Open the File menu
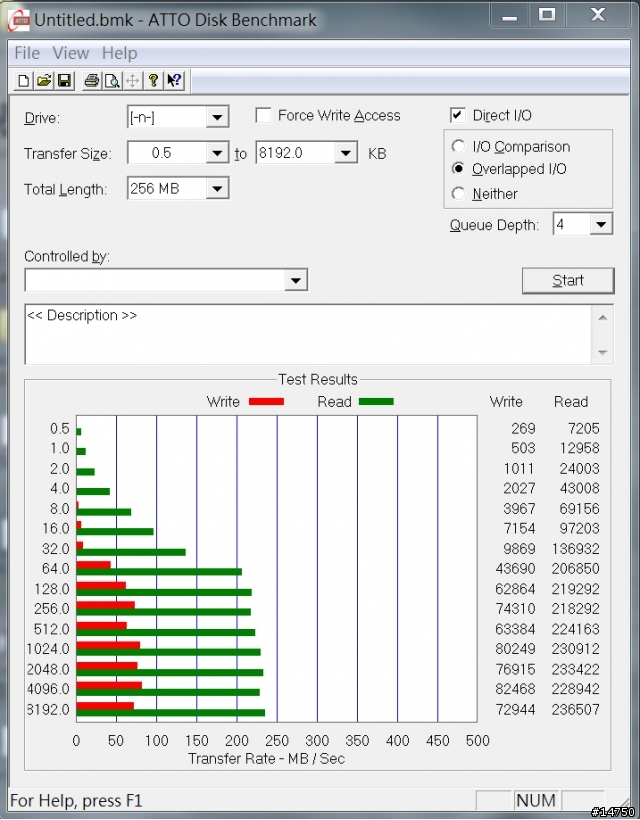The height and width of the screenshot is (820, 640). 27,53
